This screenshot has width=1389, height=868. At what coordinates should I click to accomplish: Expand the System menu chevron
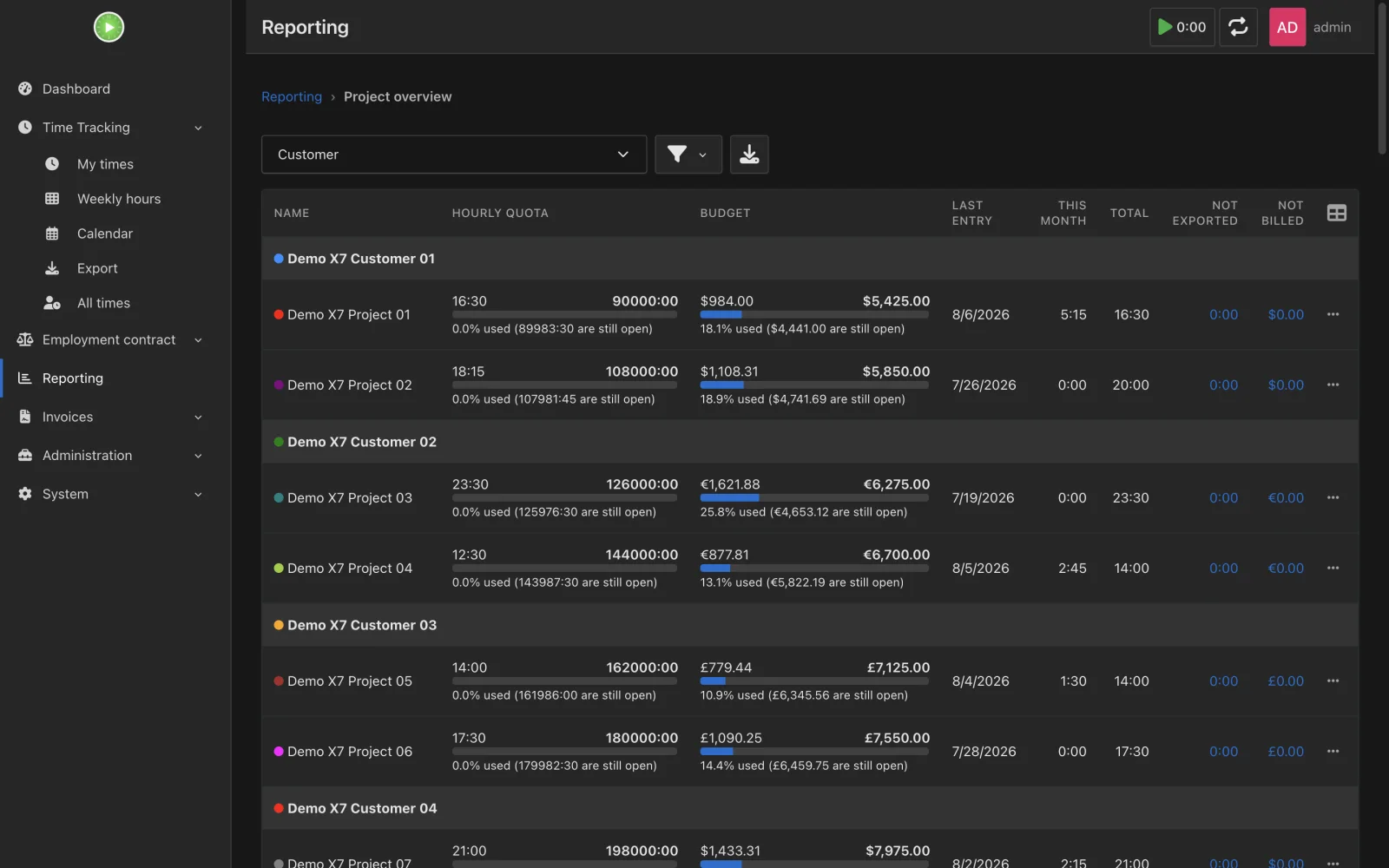point(198,495)
